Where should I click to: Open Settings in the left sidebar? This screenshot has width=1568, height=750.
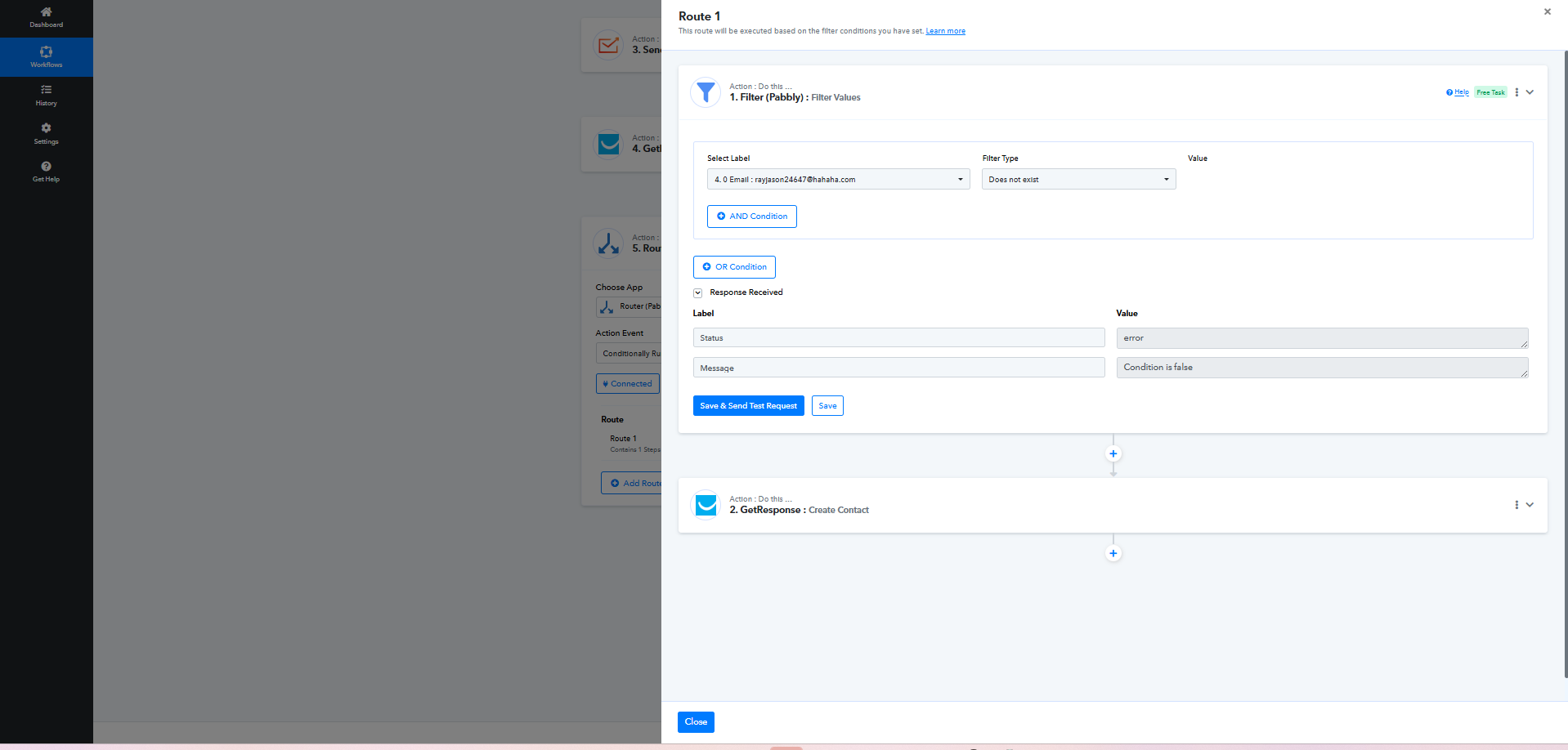pyautogui.click(x=46, y=133)
